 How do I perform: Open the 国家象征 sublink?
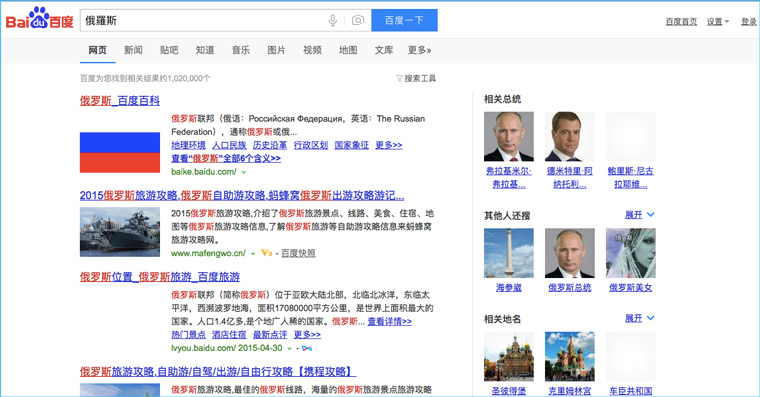click(351, 145)
